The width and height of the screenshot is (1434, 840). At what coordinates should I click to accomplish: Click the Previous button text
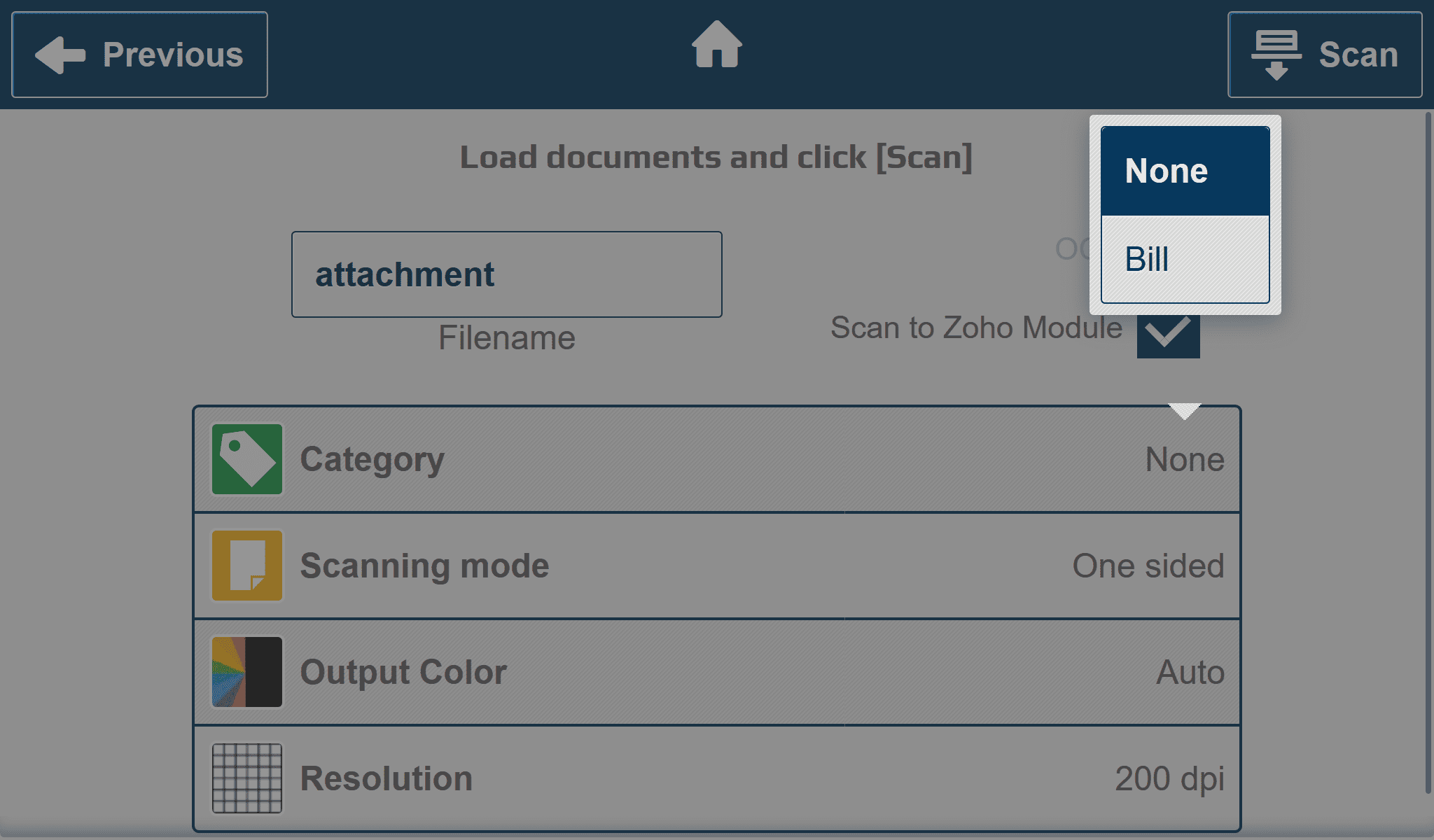pyautogui.click(x=173, y=55)
